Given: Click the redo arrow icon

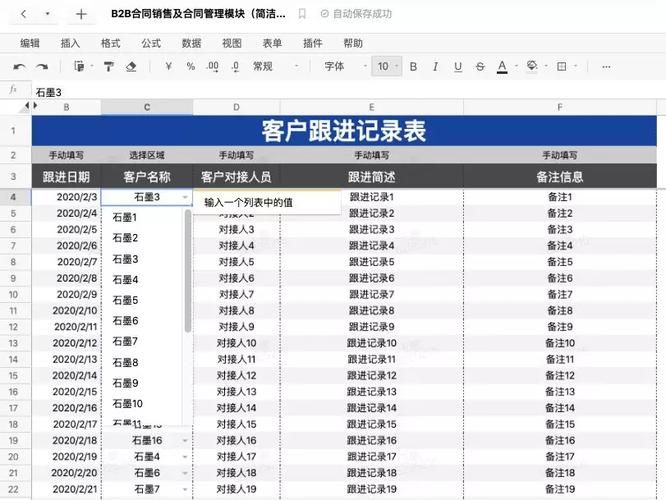Looking at the screenshot, I should click(x=42, y=67).
